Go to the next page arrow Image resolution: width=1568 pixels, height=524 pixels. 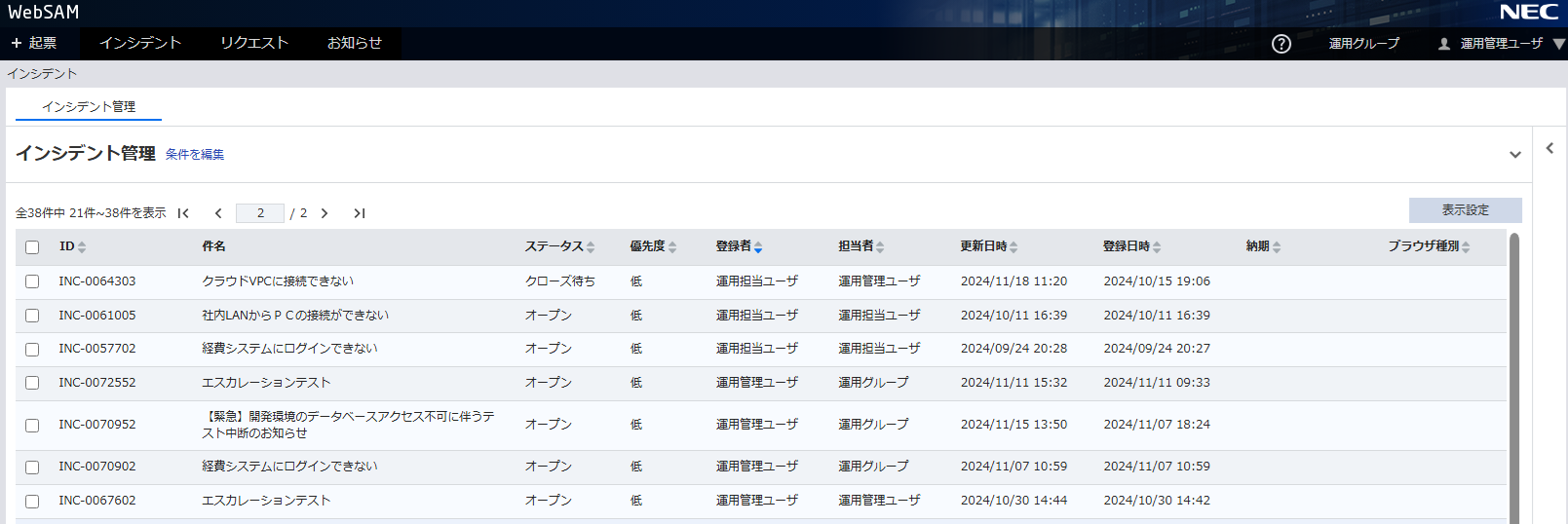325,213
